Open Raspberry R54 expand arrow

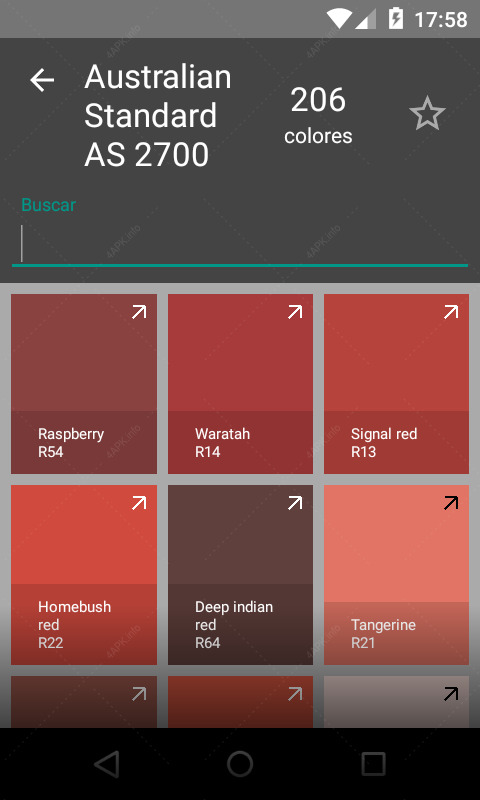click(x=139, y=312)
